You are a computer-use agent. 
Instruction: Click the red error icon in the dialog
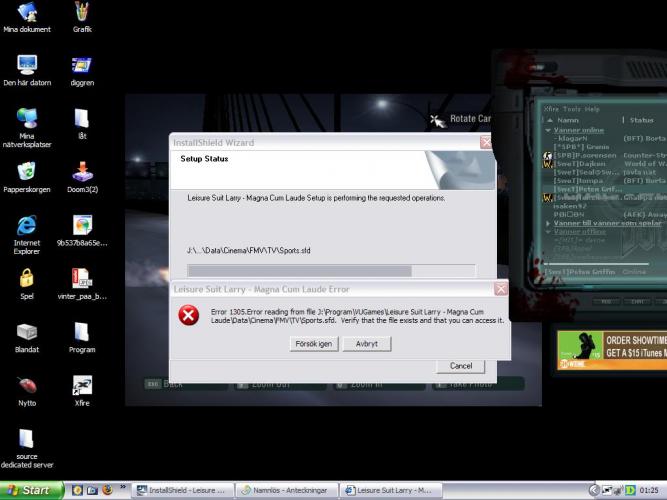[x=188, y=315]
